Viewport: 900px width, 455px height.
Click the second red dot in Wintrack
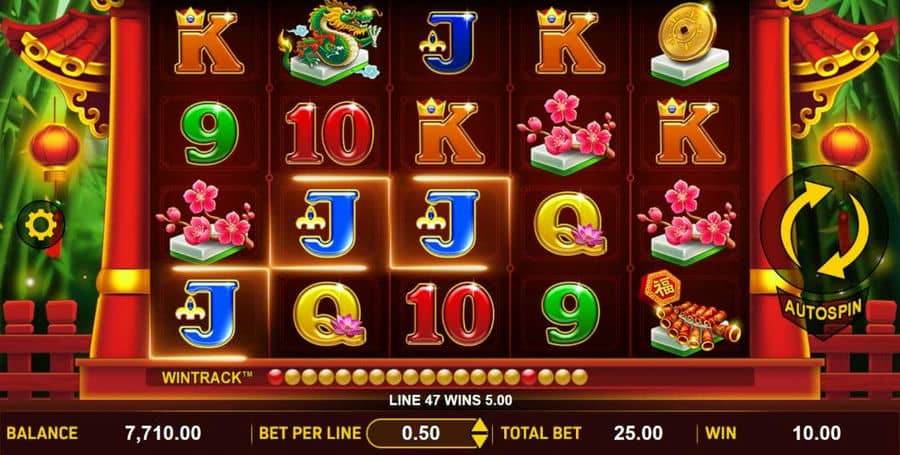pos(529,377)
